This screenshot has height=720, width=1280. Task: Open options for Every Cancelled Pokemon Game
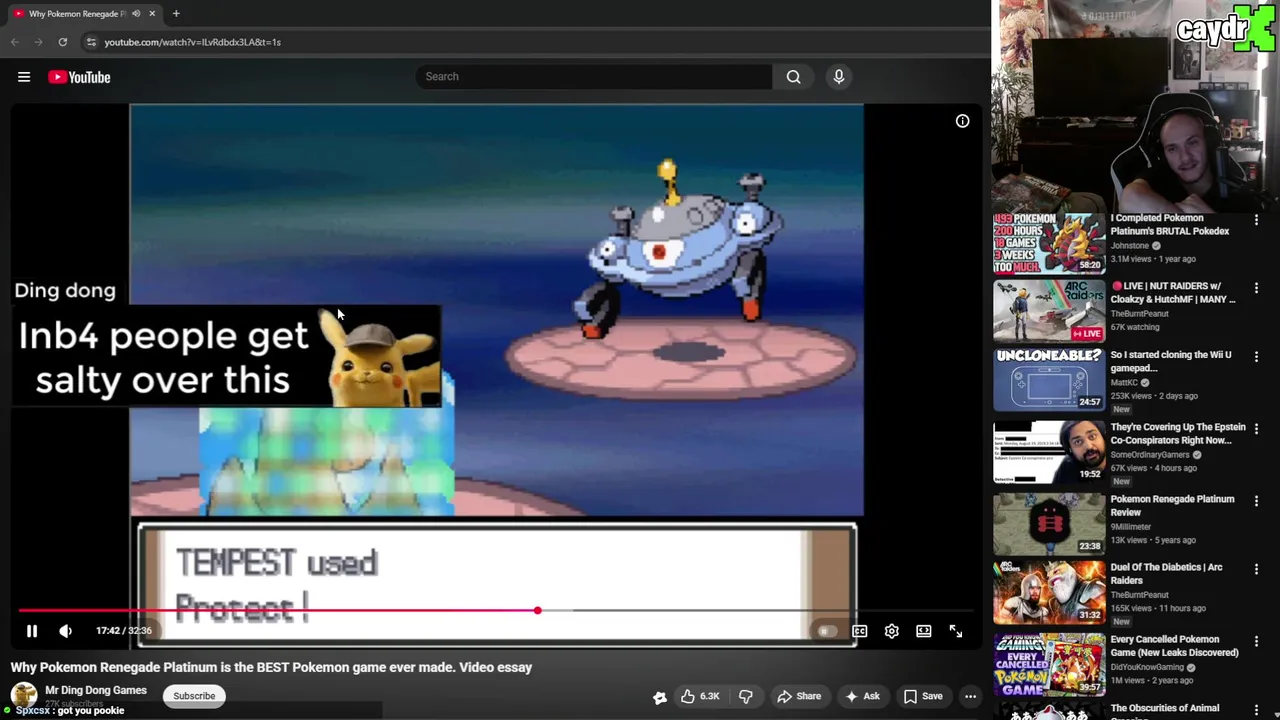[x=1257, y=640]
